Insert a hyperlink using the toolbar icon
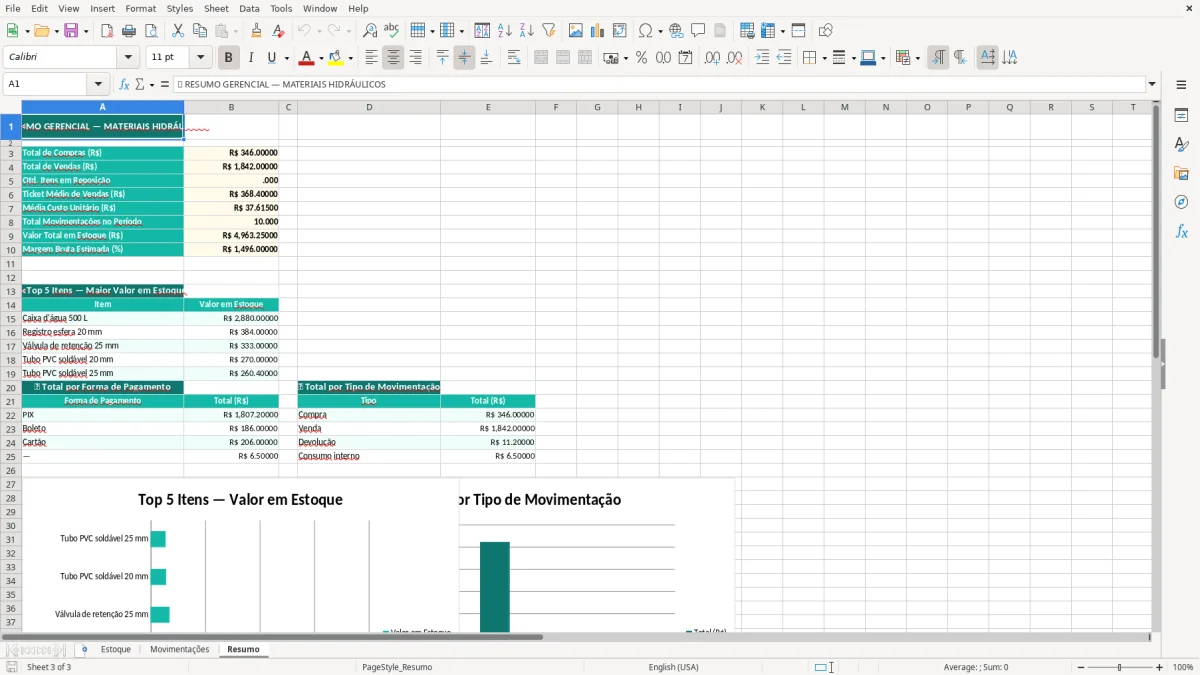The image size is (1200, 675). [x=676, y=31]
